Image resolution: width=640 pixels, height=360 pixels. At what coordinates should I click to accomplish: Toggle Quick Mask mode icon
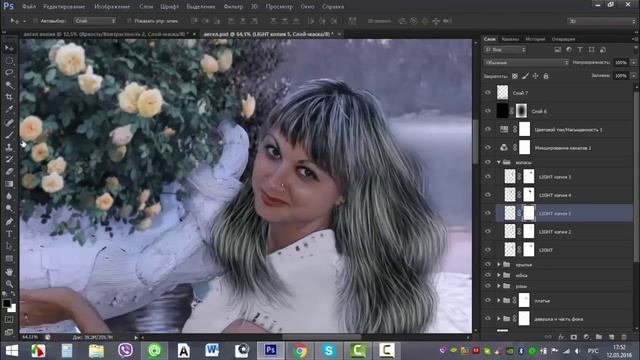9,320
